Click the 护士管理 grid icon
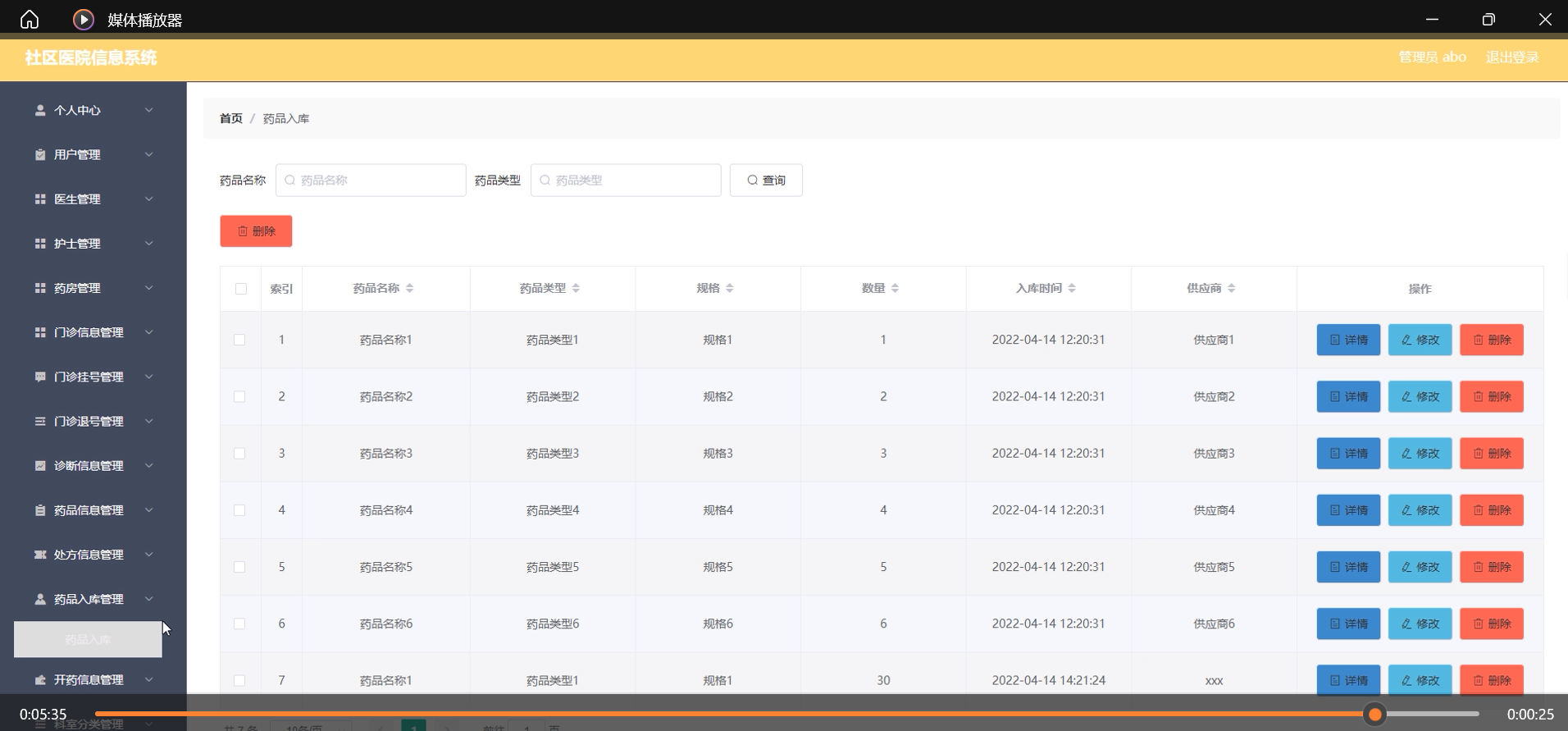 [x=40, y=244]
